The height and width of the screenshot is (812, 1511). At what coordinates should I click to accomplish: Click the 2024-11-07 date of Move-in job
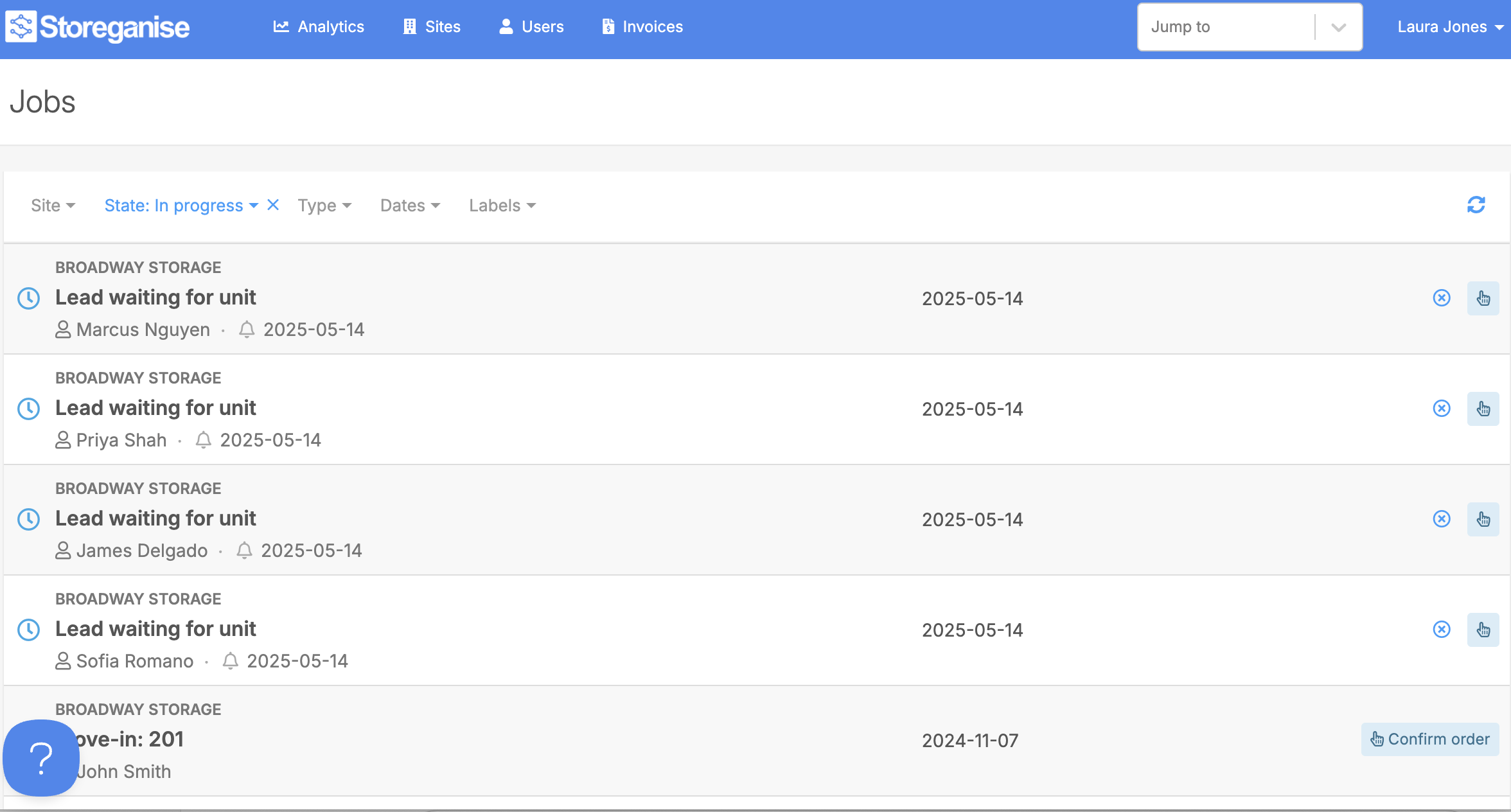970,741
